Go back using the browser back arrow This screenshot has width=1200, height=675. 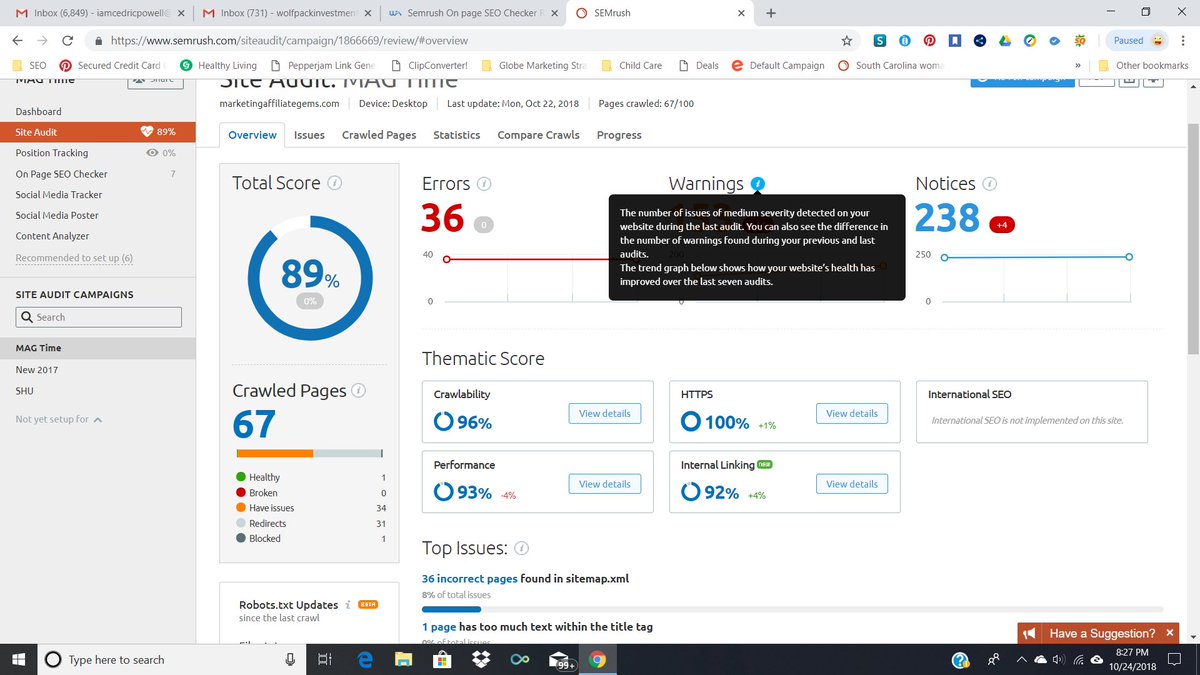click(x=16, y=41)
